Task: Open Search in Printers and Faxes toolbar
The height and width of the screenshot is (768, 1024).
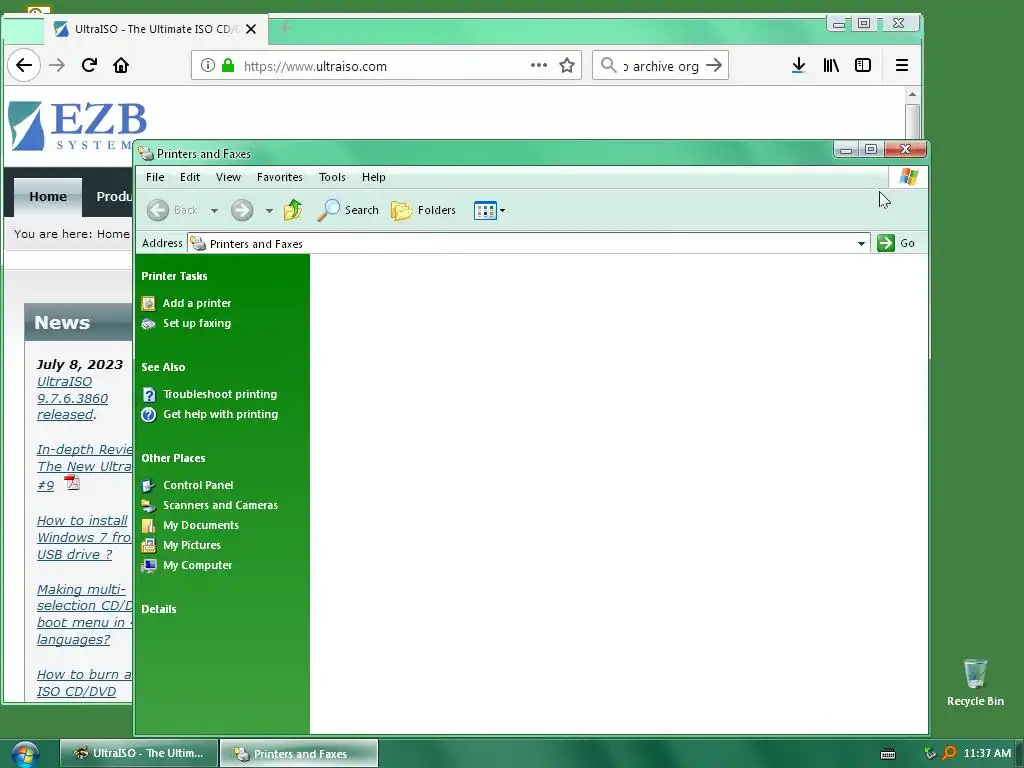Action: point(348,210)
